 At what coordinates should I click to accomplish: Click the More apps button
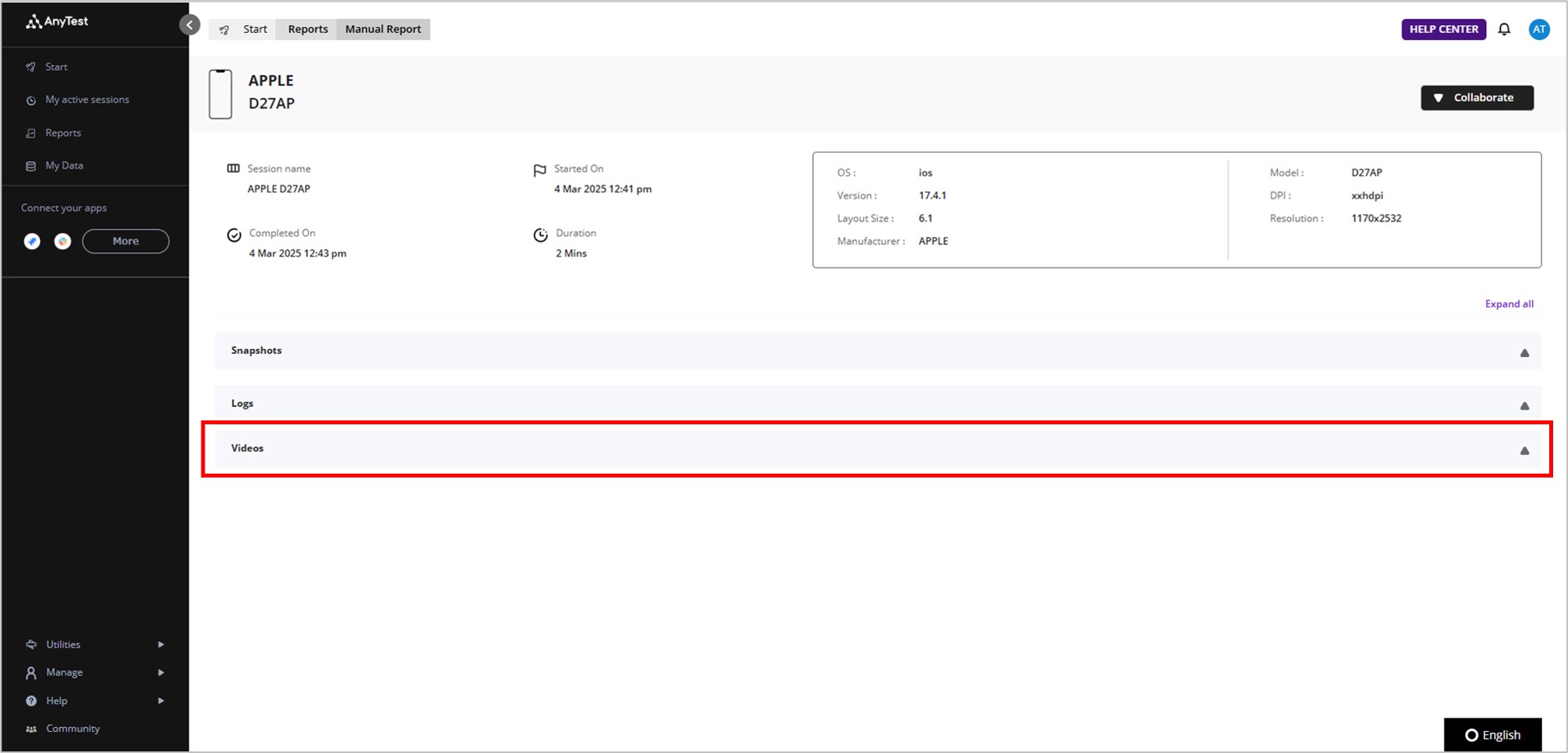(x=125, y=242)
